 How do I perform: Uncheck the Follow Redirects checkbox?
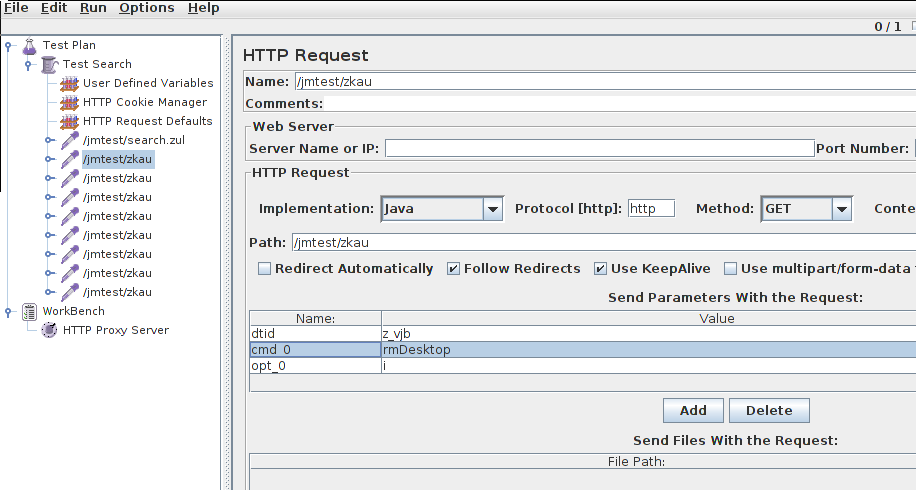453,269
